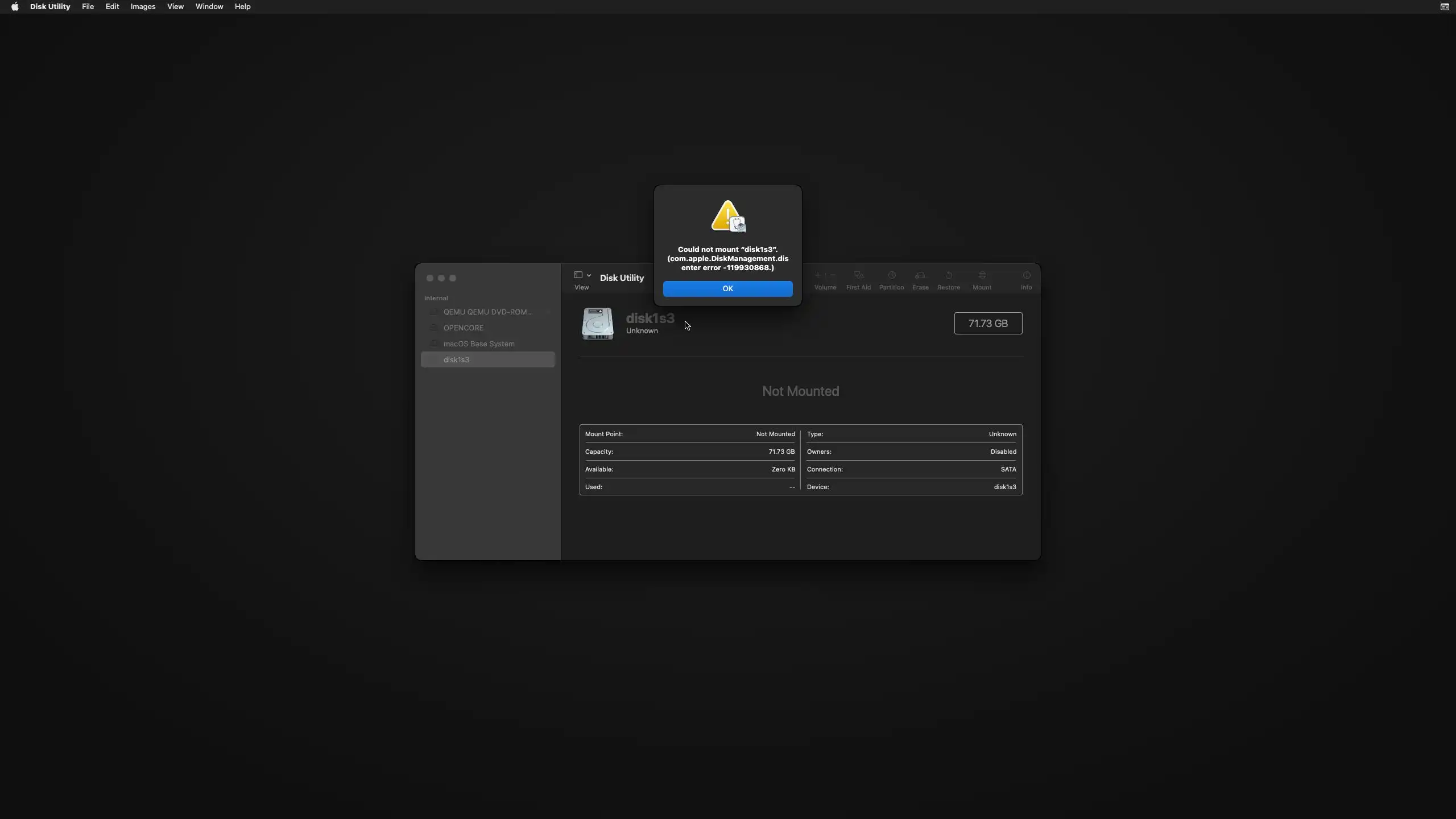Click the Info toolbar icon

1026,276
